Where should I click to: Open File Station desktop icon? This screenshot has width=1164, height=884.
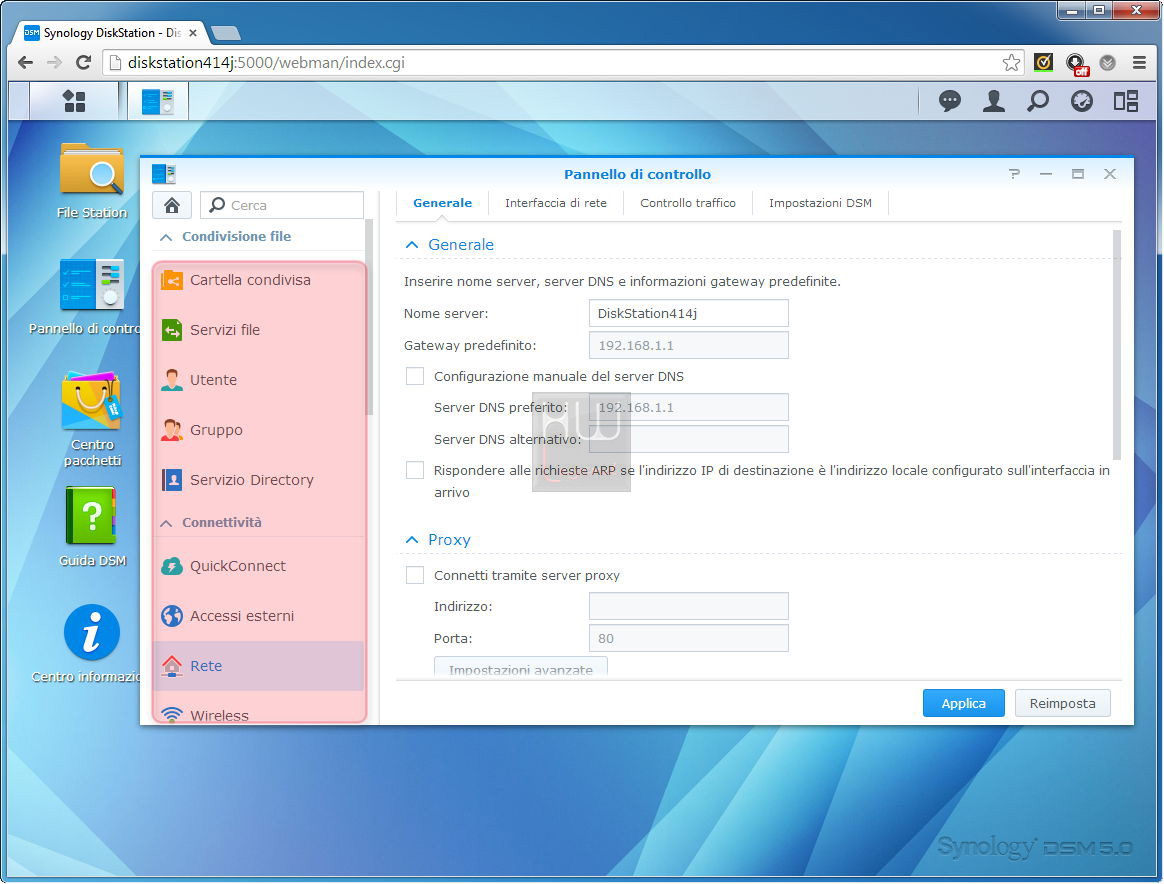click(x=92, y=181)
